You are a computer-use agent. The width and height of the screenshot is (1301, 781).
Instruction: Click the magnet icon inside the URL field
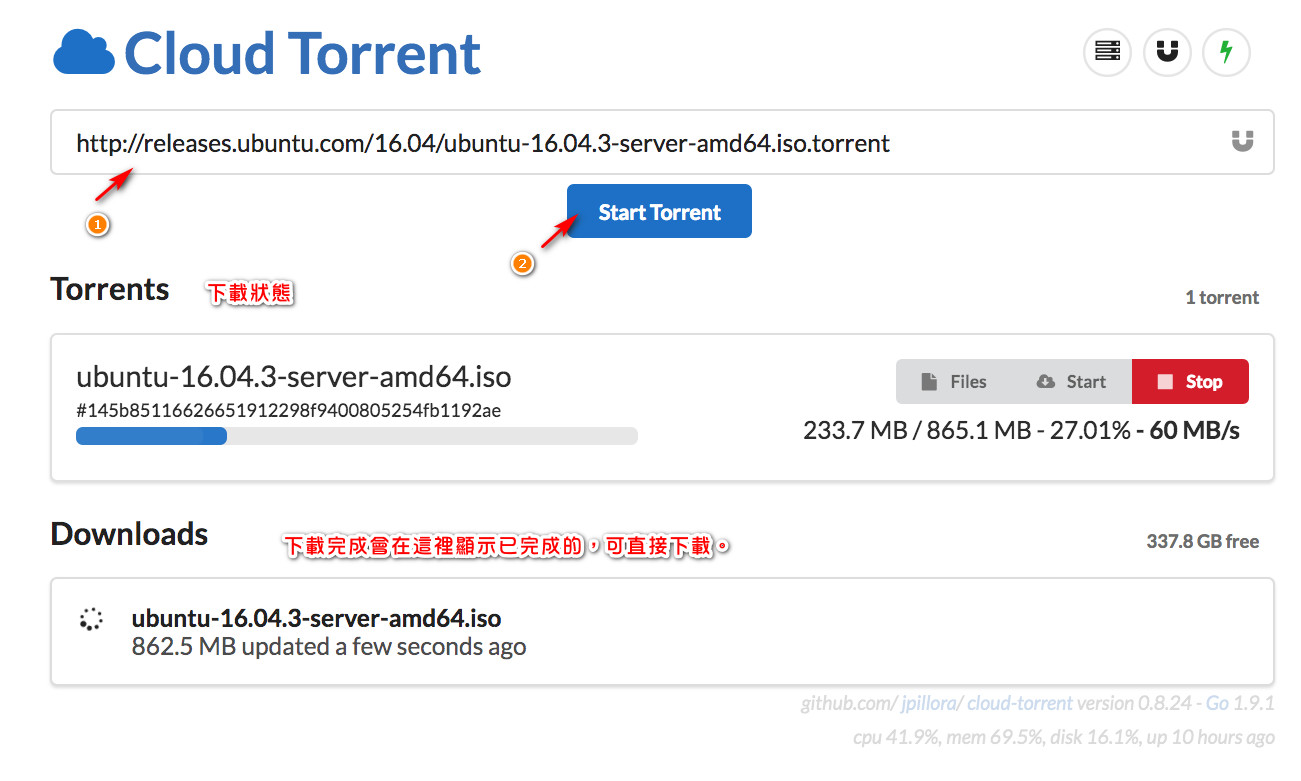pyautogui.click(x=1241, y=142)
